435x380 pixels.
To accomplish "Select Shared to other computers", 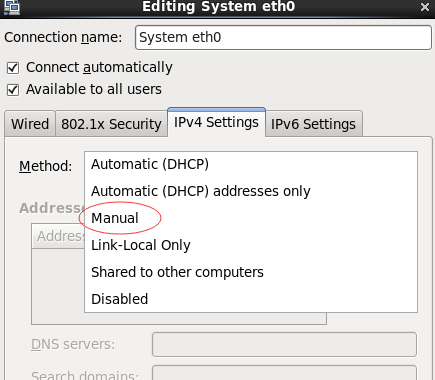I will pyautogui.click(x=251, y=272).
